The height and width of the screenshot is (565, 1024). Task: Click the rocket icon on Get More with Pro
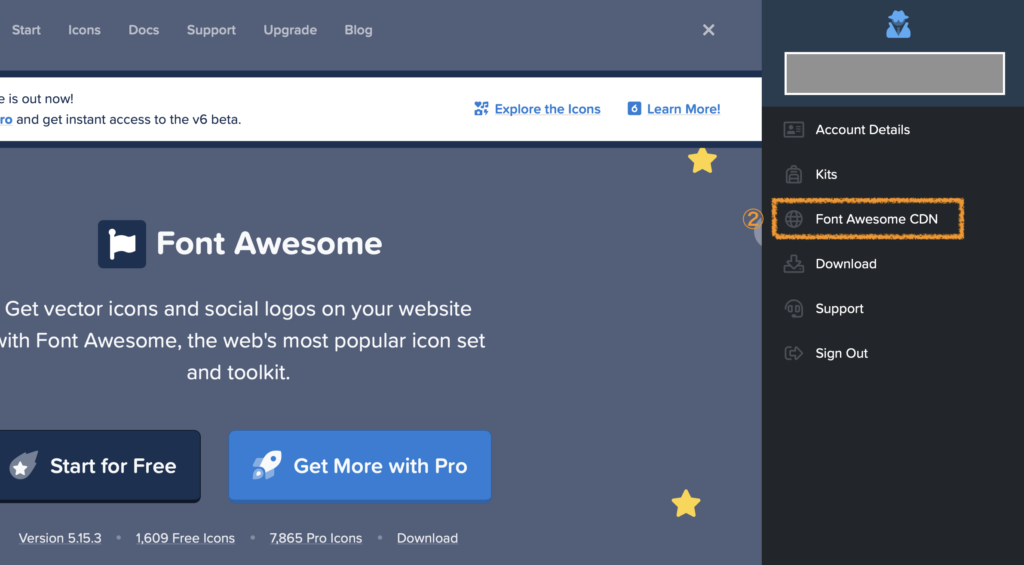pos(266,465)
